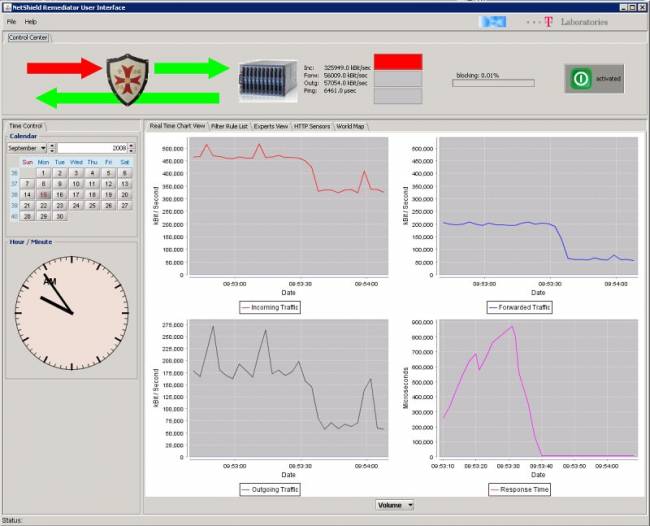
Task: Select calendar day 27
Action: coord(125,206)
